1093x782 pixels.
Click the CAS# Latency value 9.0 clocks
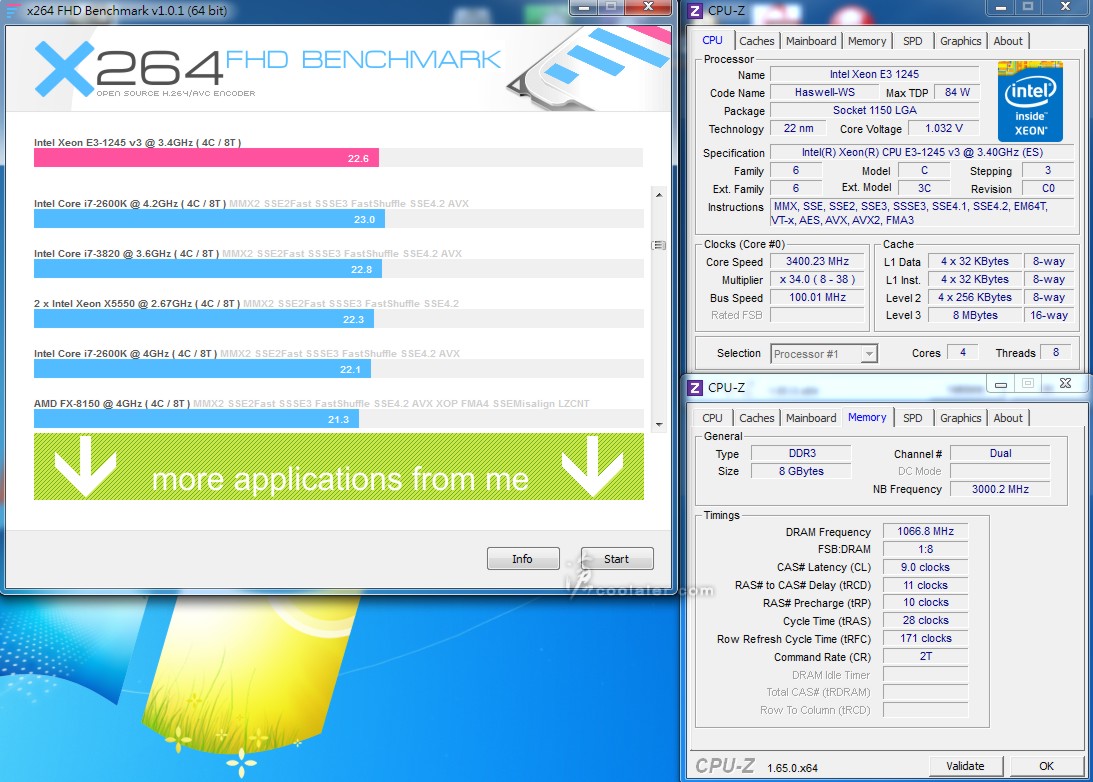pos(926,567)
